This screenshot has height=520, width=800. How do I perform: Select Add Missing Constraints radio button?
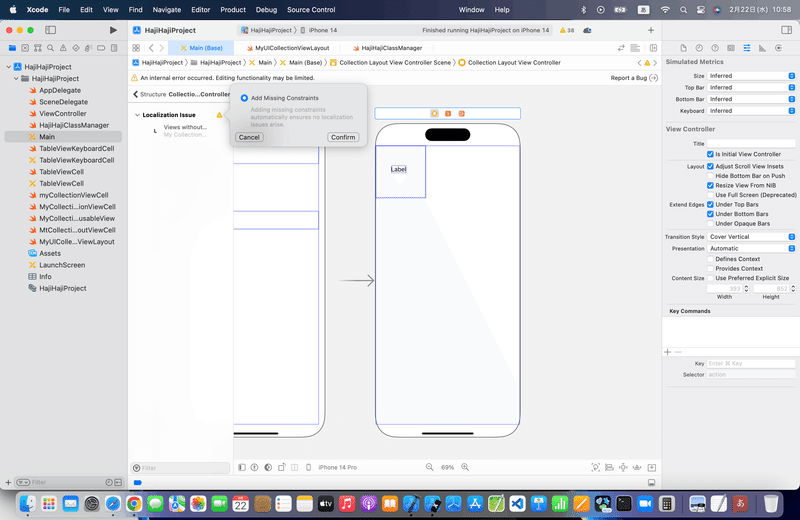pyautogui.click(x=244, y=98)
